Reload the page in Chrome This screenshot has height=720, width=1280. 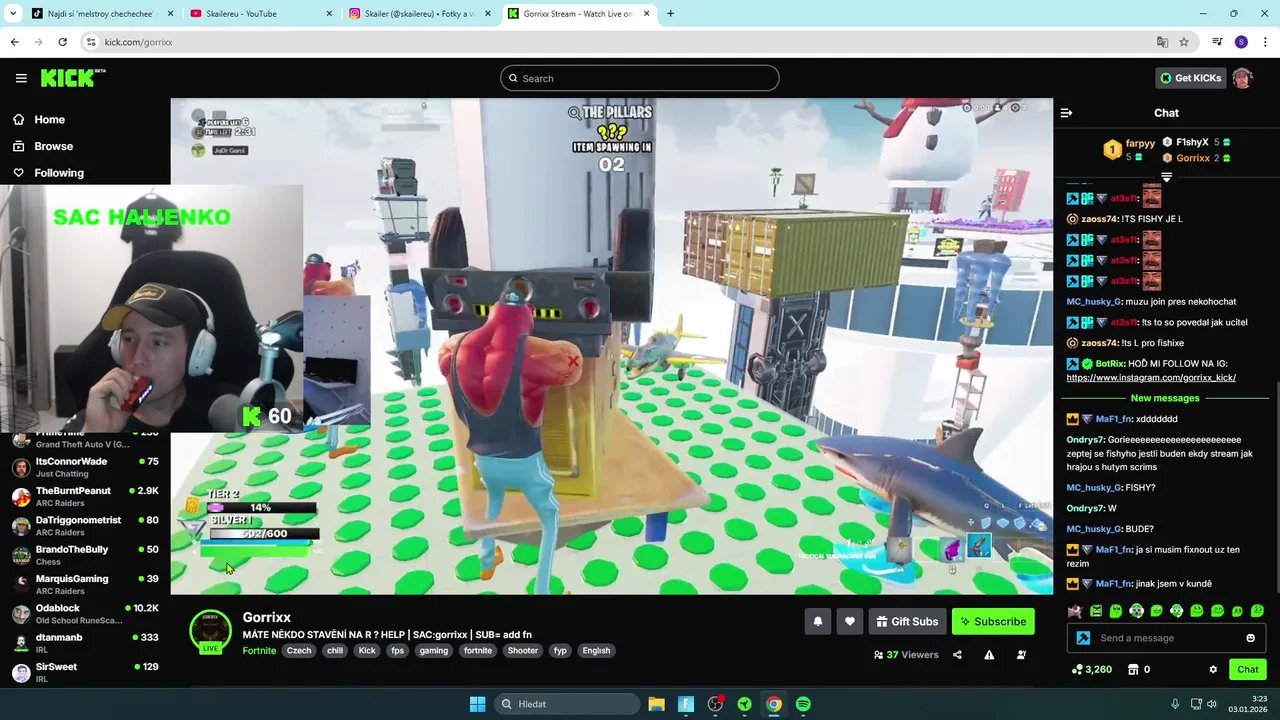pyautogui.click(x=62, y=42)
